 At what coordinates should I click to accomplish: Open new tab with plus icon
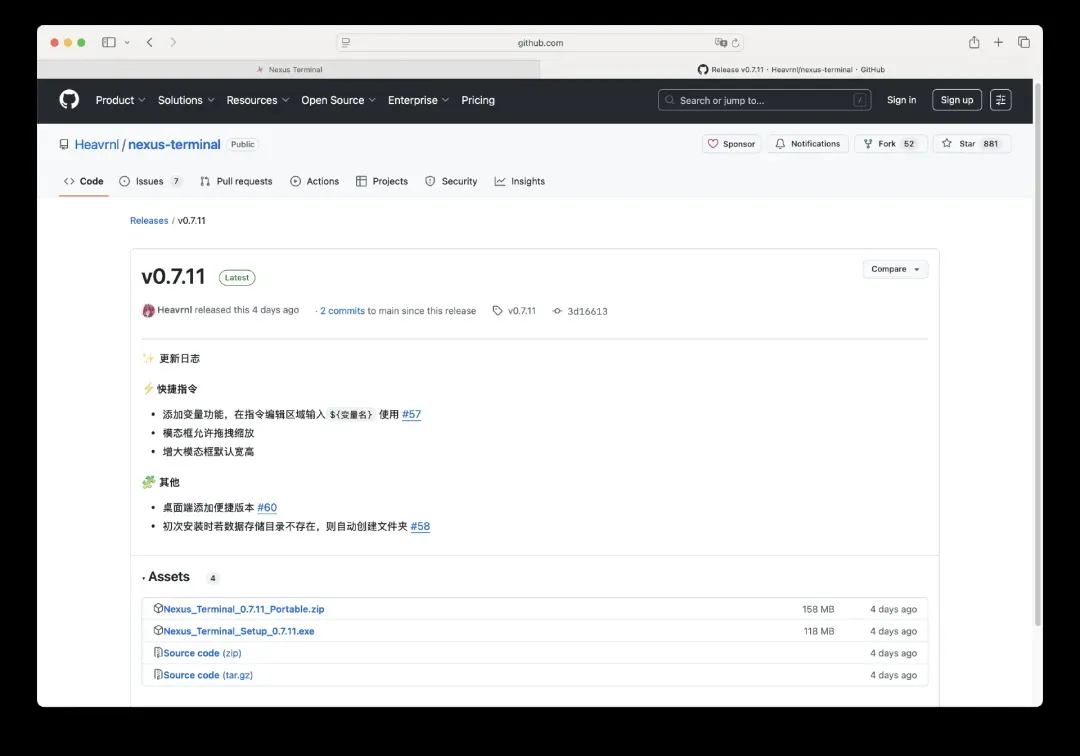(998, 43)
